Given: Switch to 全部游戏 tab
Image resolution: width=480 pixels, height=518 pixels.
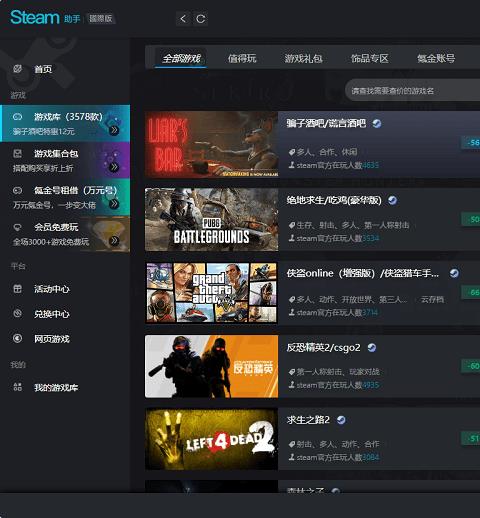Looking at the screenshot, I should 181,58.
